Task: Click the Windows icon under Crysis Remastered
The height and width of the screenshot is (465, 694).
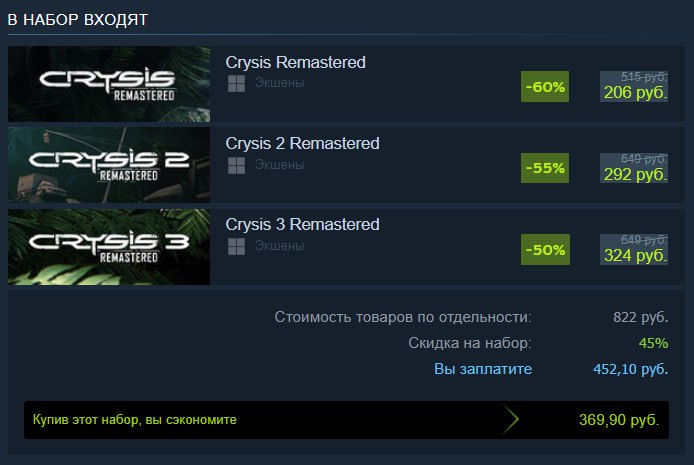Action: tap(236, 84)
